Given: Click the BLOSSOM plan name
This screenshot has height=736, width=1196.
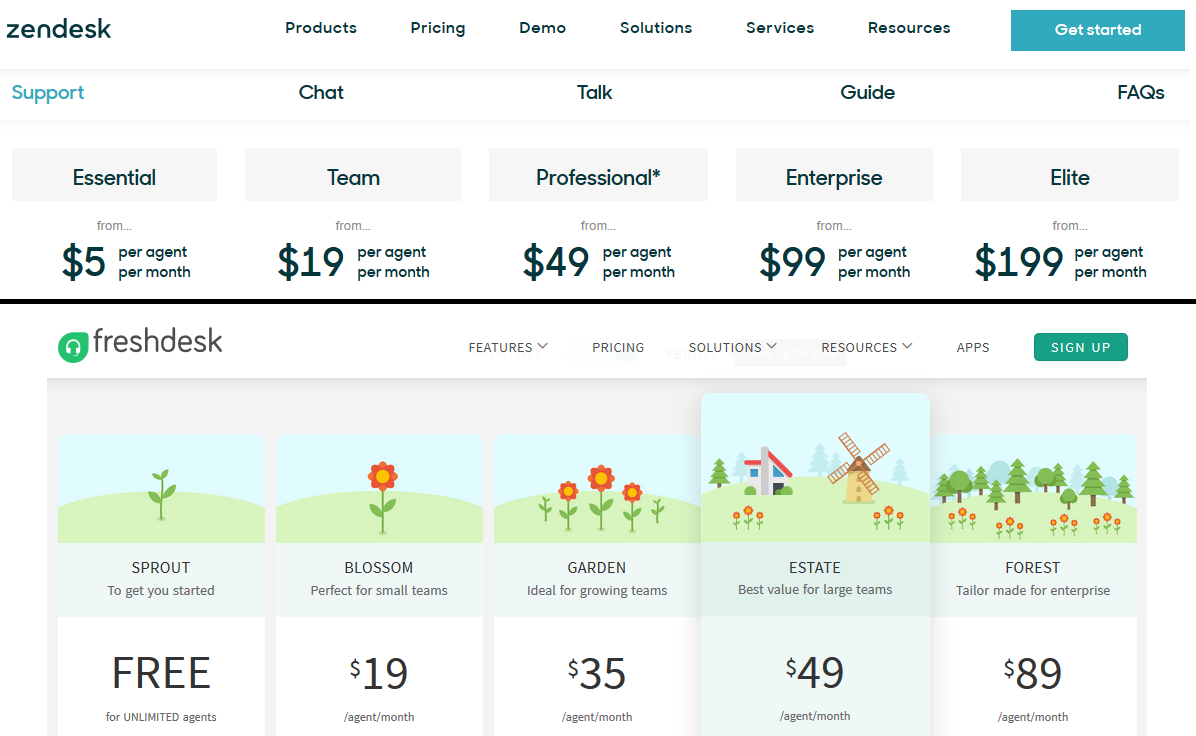Looking at the screenshot, I should (379, 567).
